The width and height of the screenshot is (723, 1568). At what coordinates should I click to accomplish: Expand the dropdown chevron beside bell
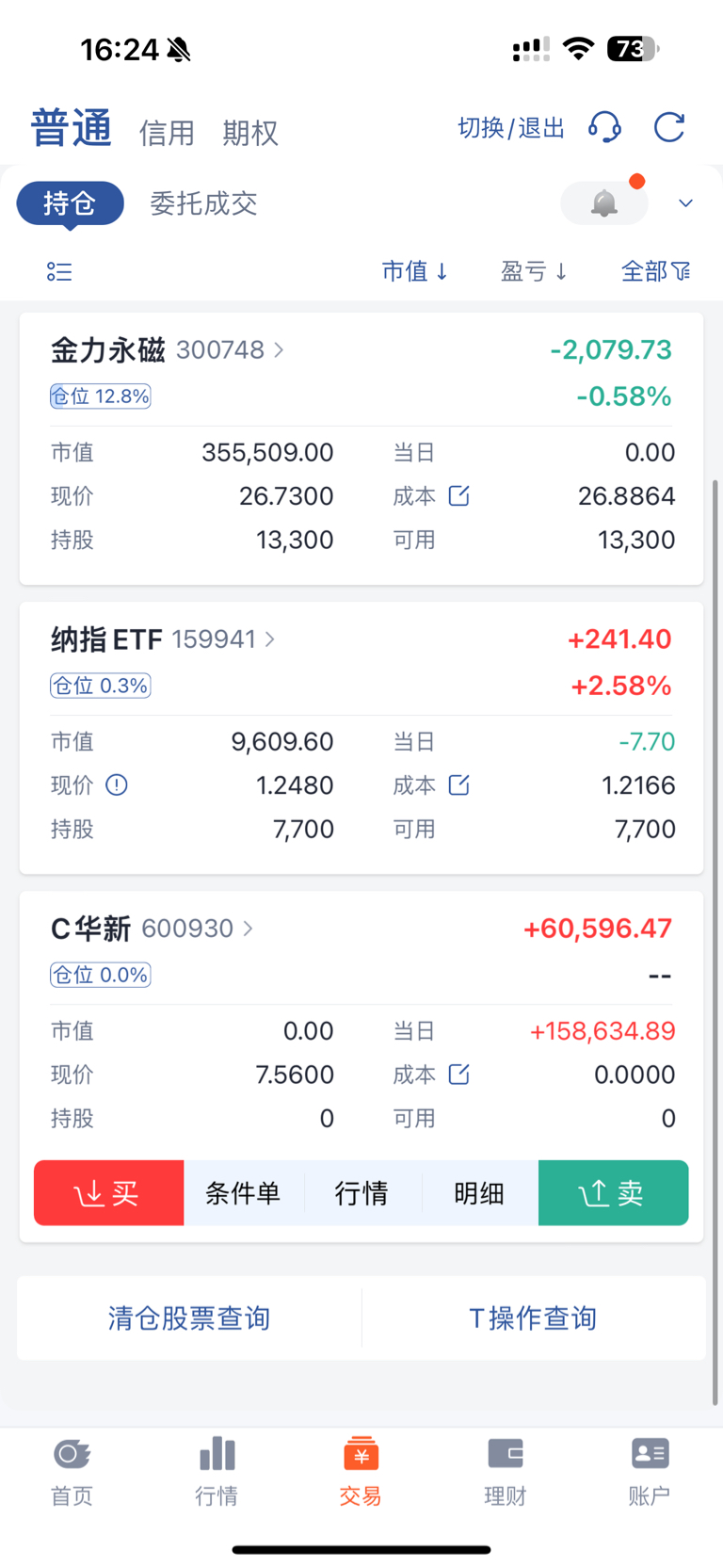coord(685,203)
